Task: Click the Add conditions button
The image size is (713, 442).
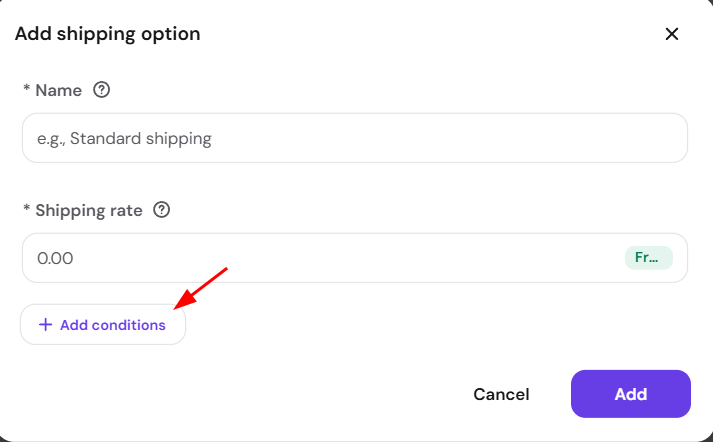Action: [103, 325]
